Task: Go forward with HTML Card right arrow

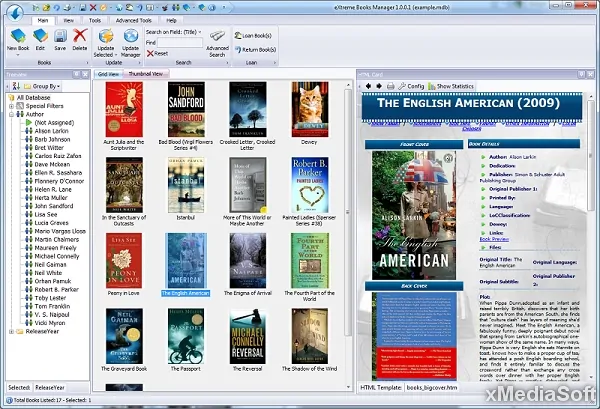Action: click(379, 86)
